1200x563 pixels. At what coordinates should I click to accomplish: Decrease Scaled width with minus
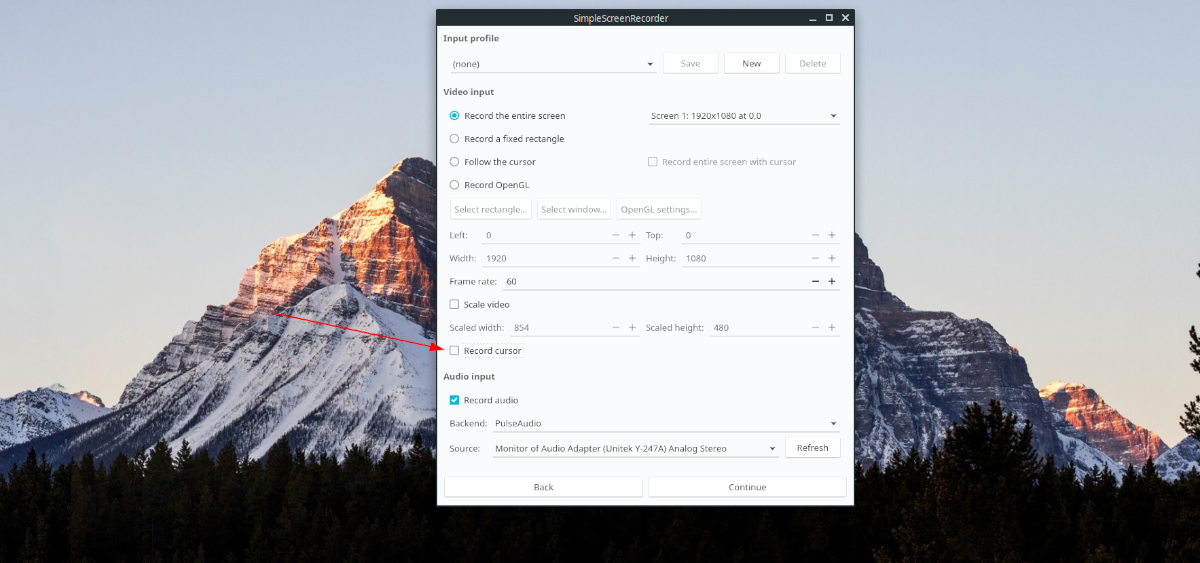click(616, 327)
